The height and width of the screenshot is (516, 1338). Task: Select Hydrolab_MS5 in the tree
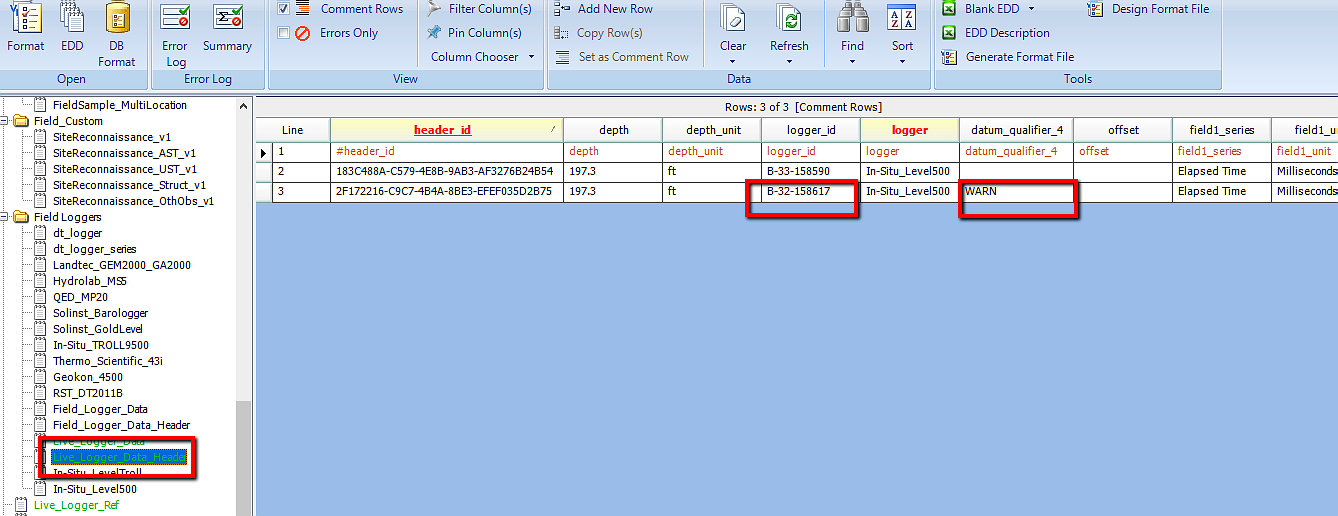click(89, 281)
